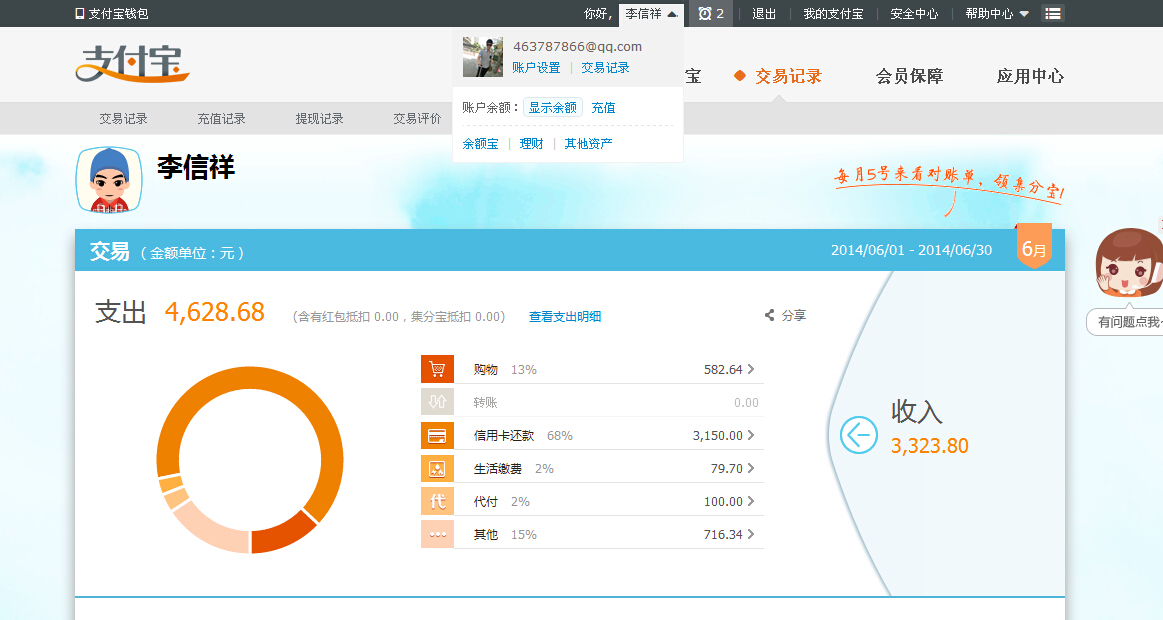Viewport: 1163px width, 620px height.
Task: Click the 分享 share button
Action: click(786, 315)
